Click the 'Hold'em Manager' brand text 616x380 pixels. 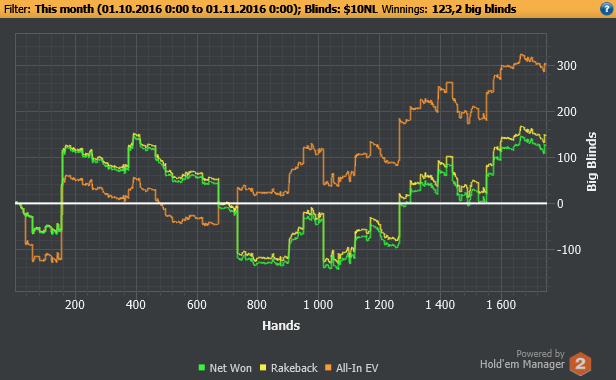(522, 364)
